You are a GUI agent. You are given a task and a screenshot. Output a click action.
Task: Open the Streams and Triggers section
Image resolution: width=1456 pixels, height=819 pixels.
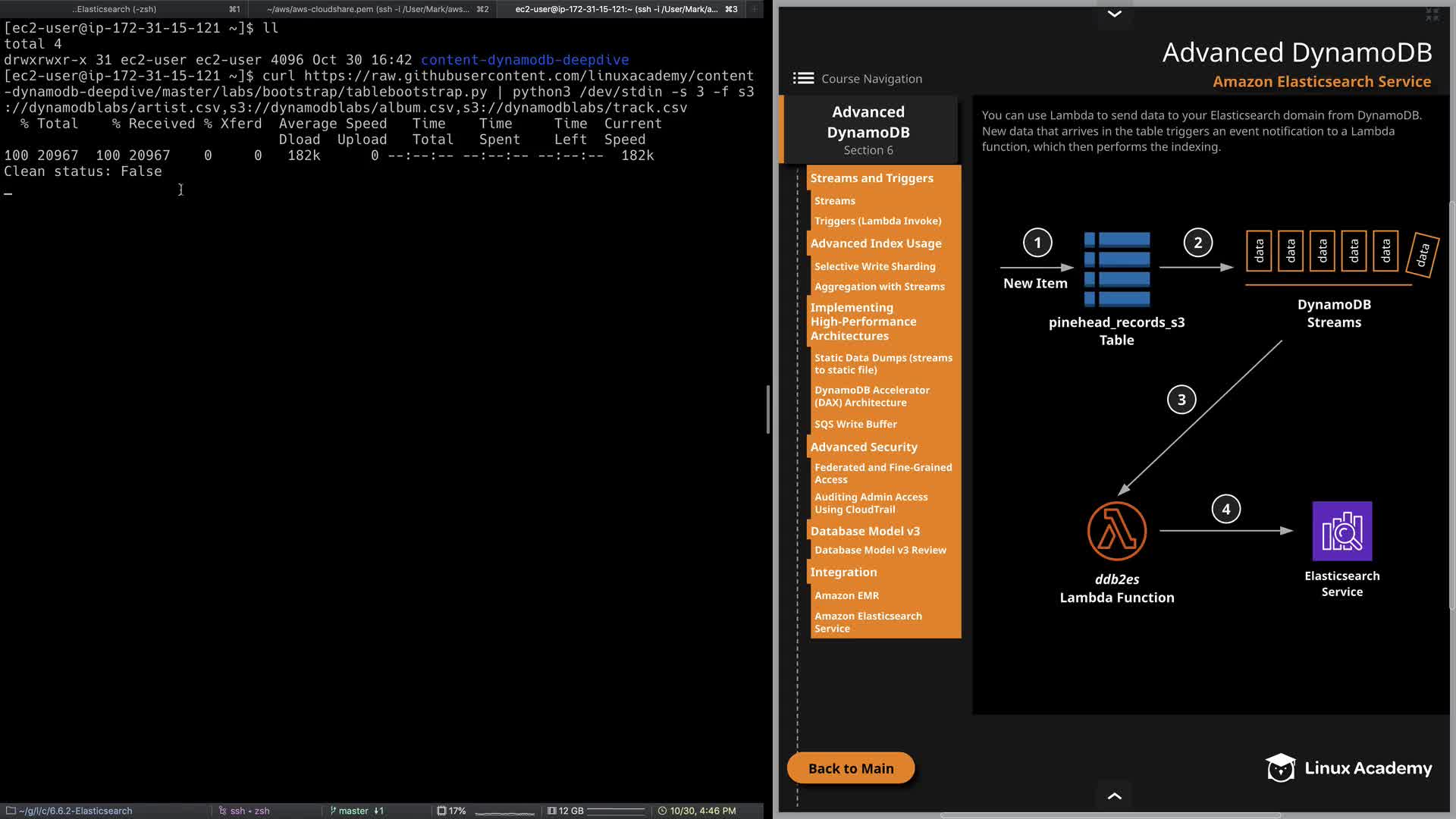pos(871,178)
